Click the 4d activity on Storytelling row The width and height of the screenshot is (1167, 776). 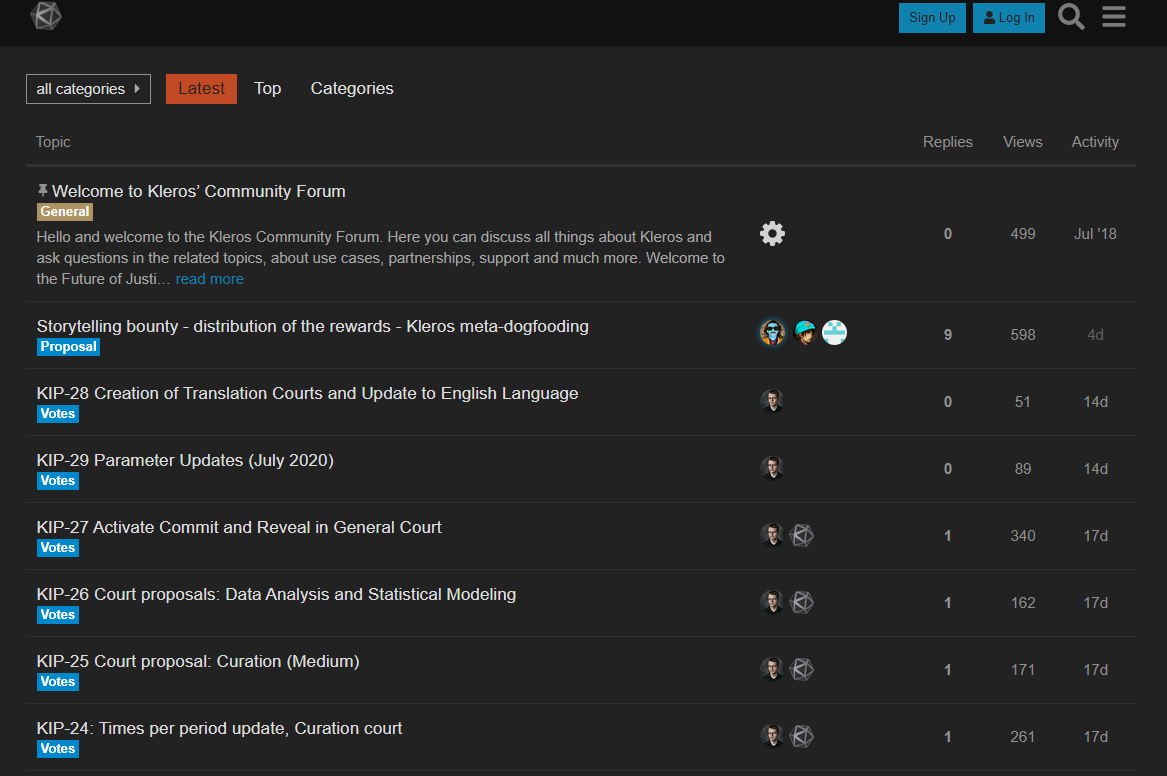click(1095, 335)
